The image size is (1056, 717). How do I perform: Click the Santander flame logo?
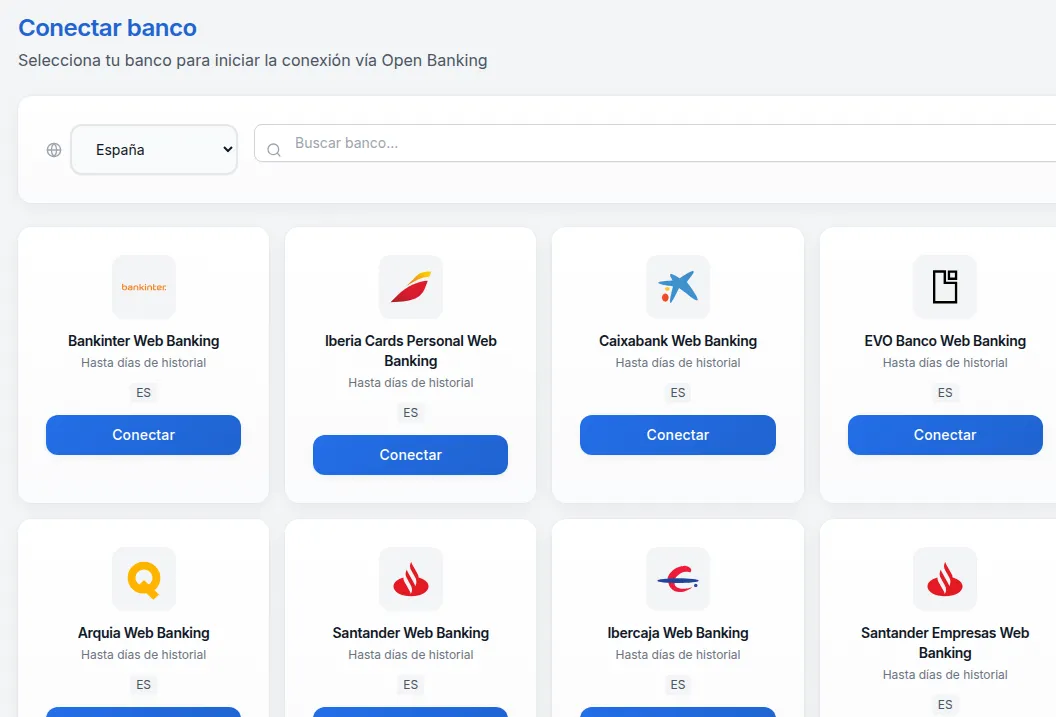click(410, 579)
